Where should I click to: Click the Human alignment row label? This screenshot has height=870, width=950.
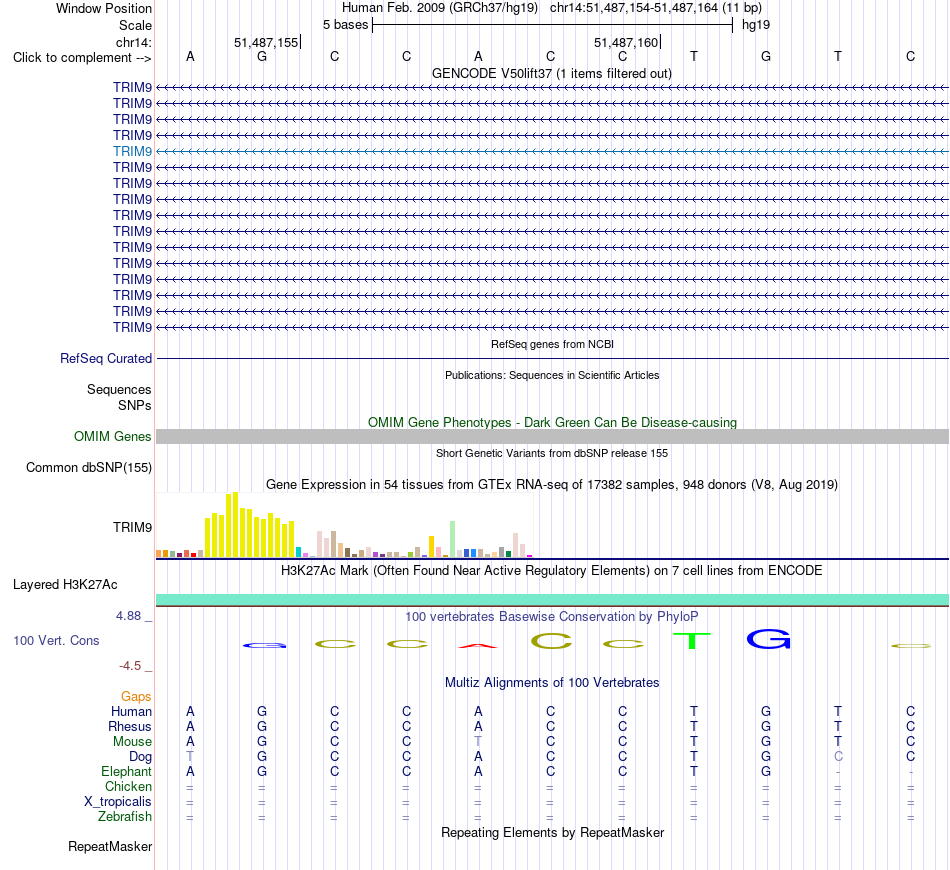click(131, 712)
